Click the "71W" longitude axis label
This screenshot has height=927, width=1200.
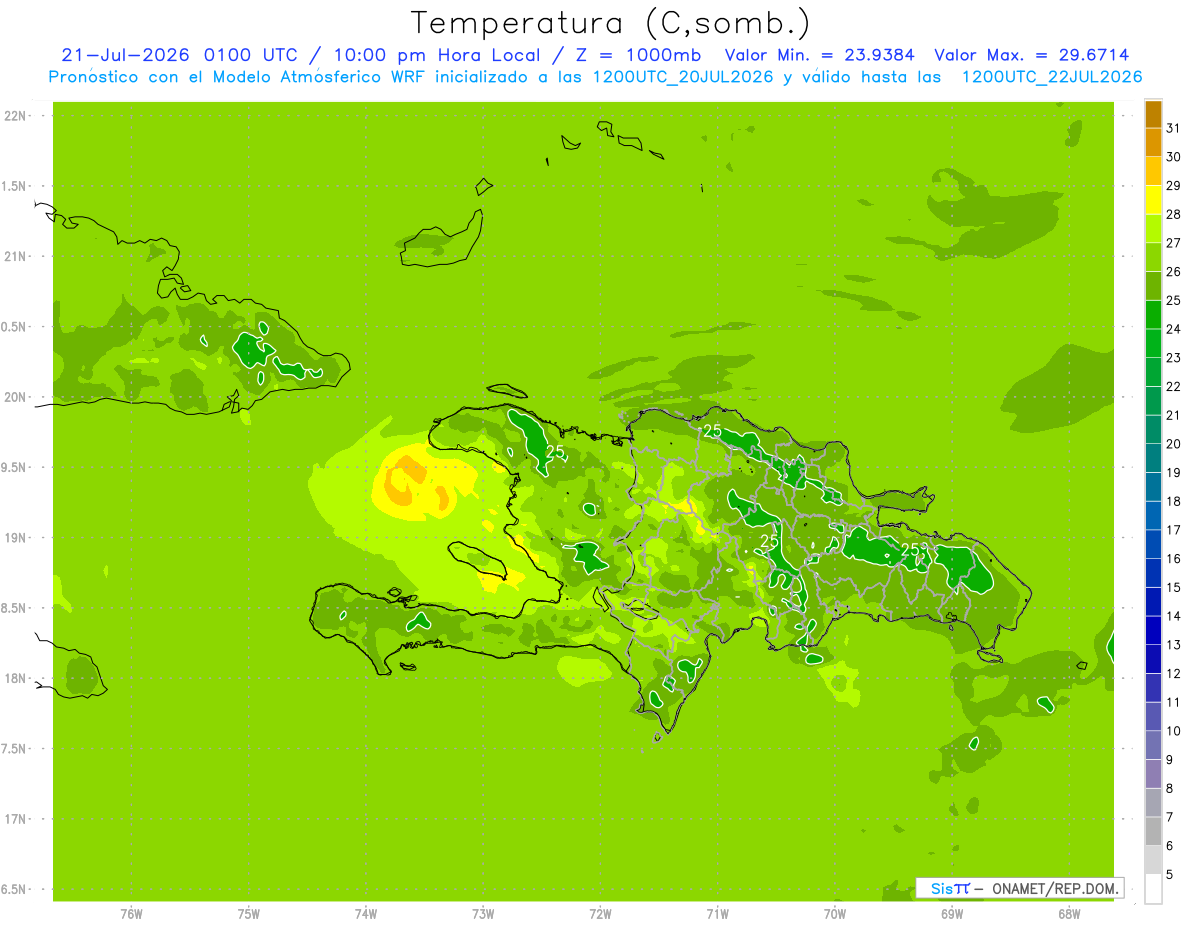(717, 914)
